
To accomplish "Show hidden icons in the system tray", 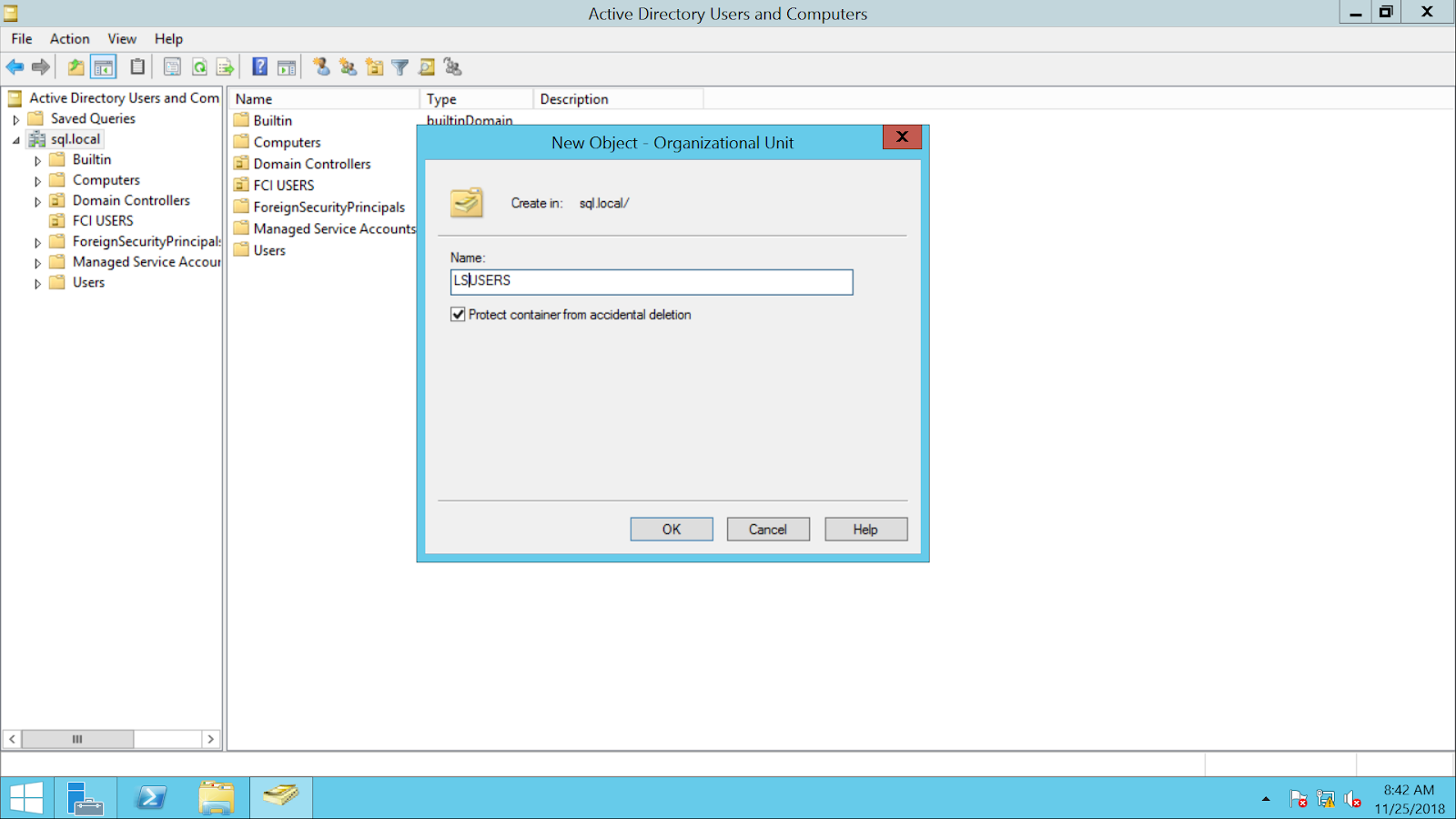I will click(1265, 798).
